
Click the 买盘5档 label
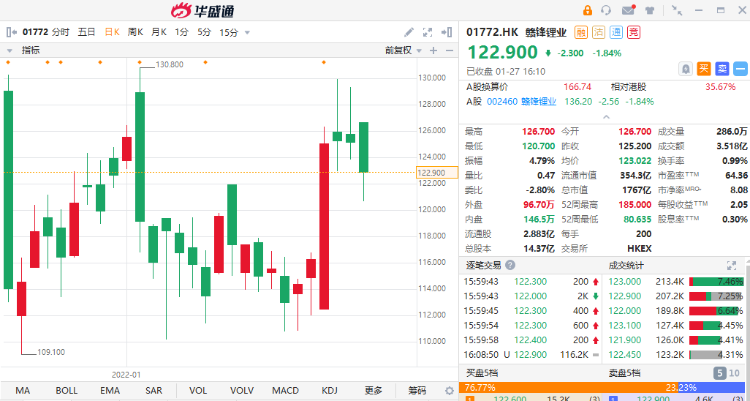pyautogui.click(x=482, y=373)
